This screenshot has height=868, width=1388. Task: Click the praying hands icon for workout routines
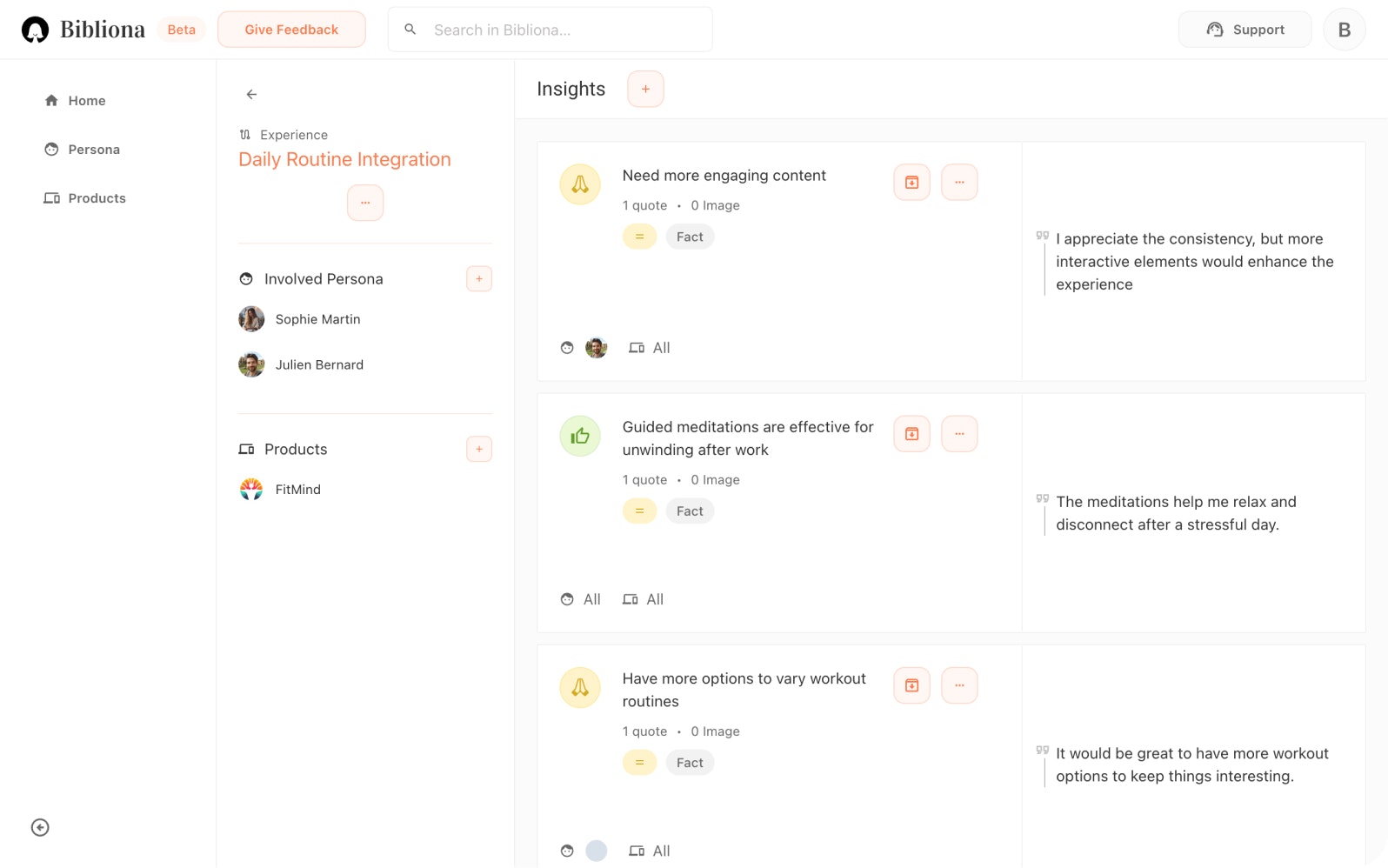(580, 687)
